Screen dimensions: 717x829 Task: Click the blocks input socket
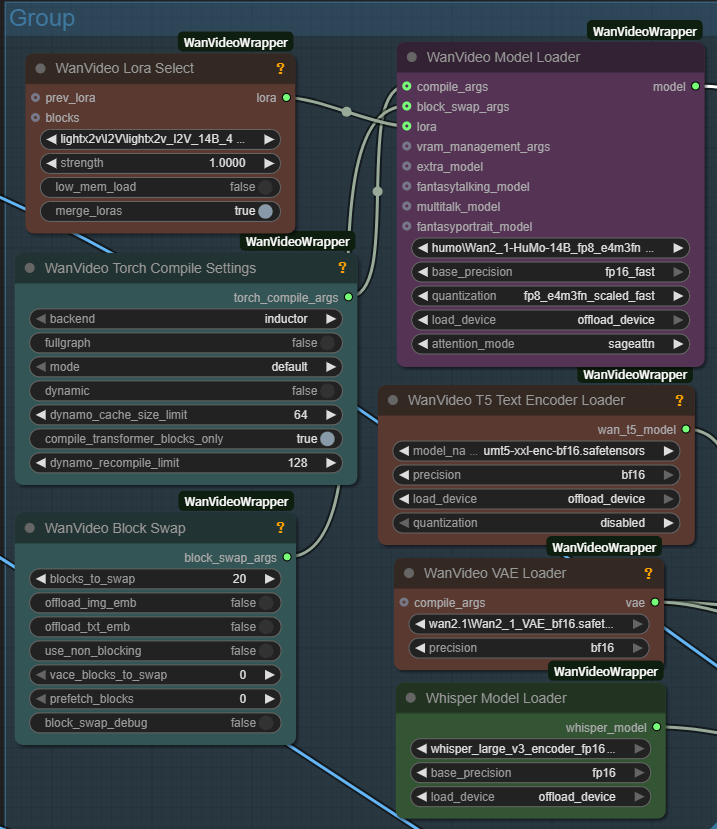click(x=35, y=117)
